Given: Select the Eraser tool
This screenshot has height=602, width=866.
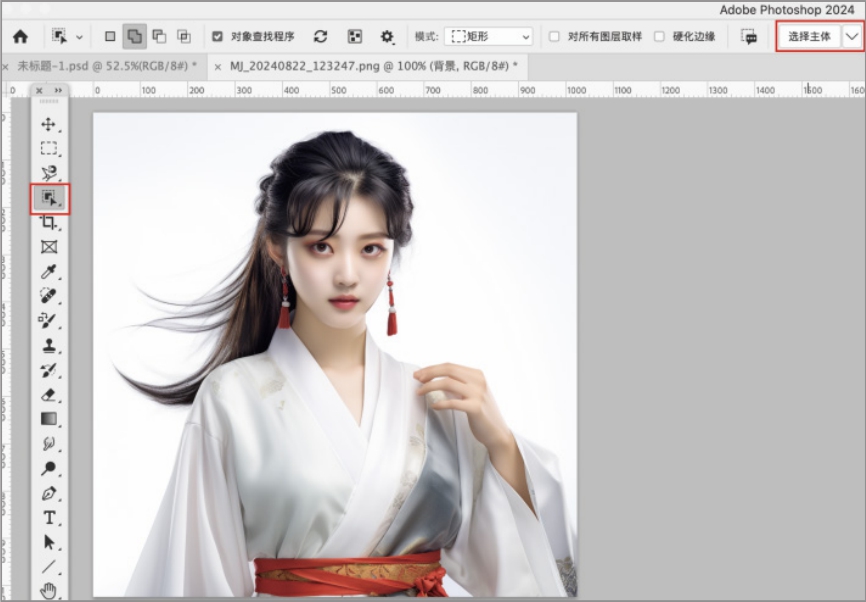Looking at the screenshot, I should (x=48, y=395).
